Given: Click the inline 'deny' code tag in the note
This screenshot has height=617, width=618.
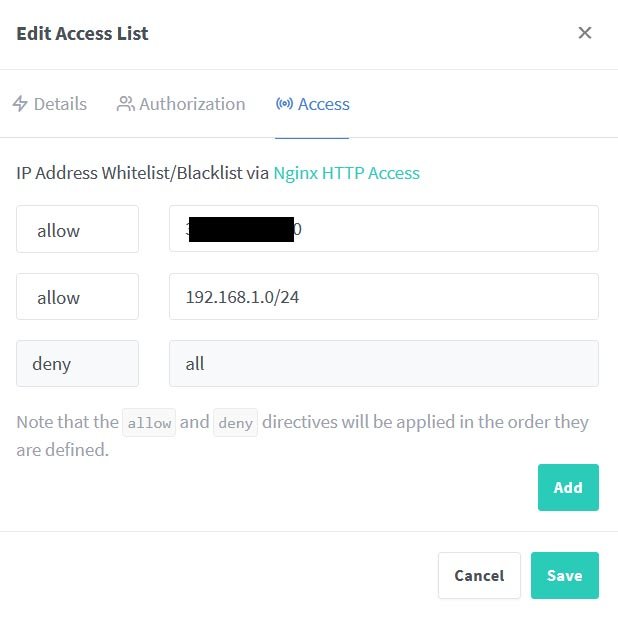Looking at the screenshot, I should 235,423.
